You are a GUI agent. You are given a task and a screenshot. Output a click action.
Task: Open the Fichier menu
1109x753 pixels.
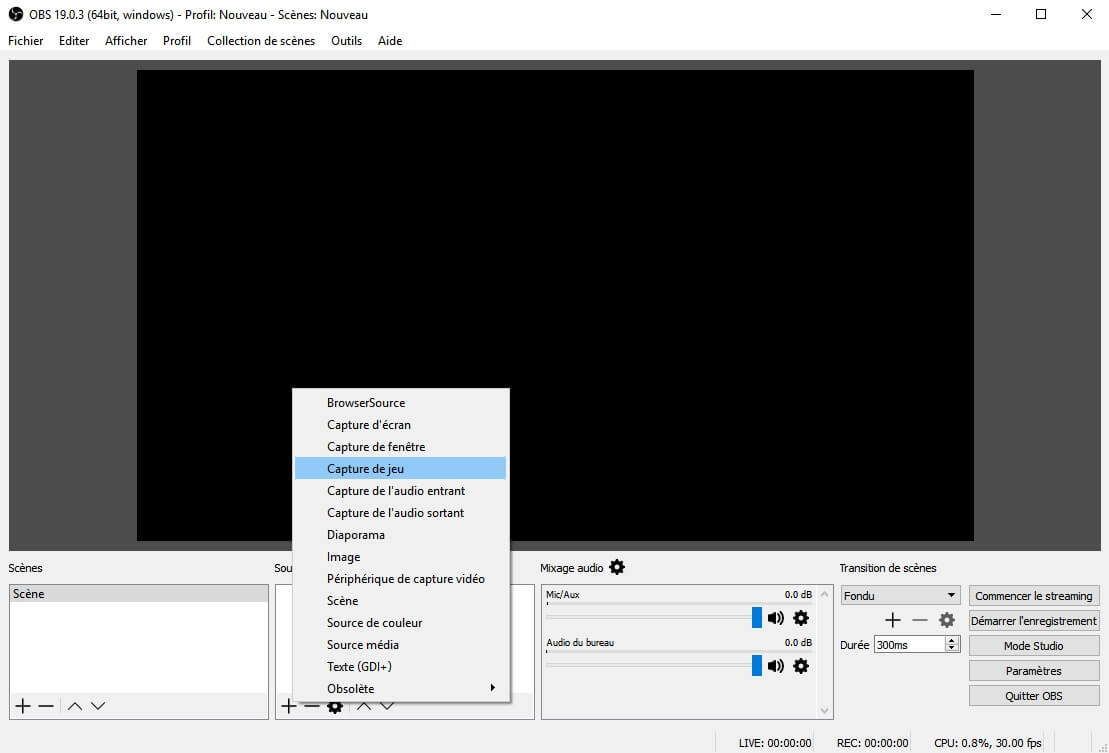[25, 41]
